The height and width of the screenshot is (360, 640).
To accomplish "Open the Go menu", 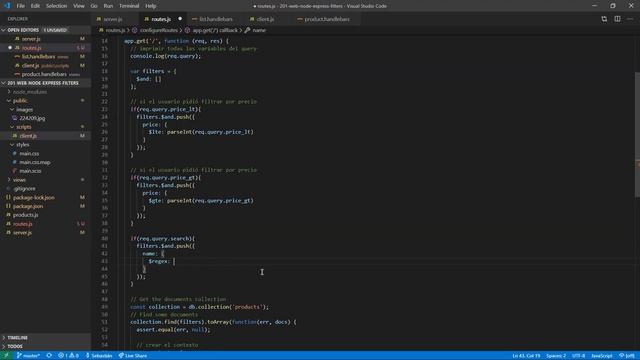I will point(94,6).
